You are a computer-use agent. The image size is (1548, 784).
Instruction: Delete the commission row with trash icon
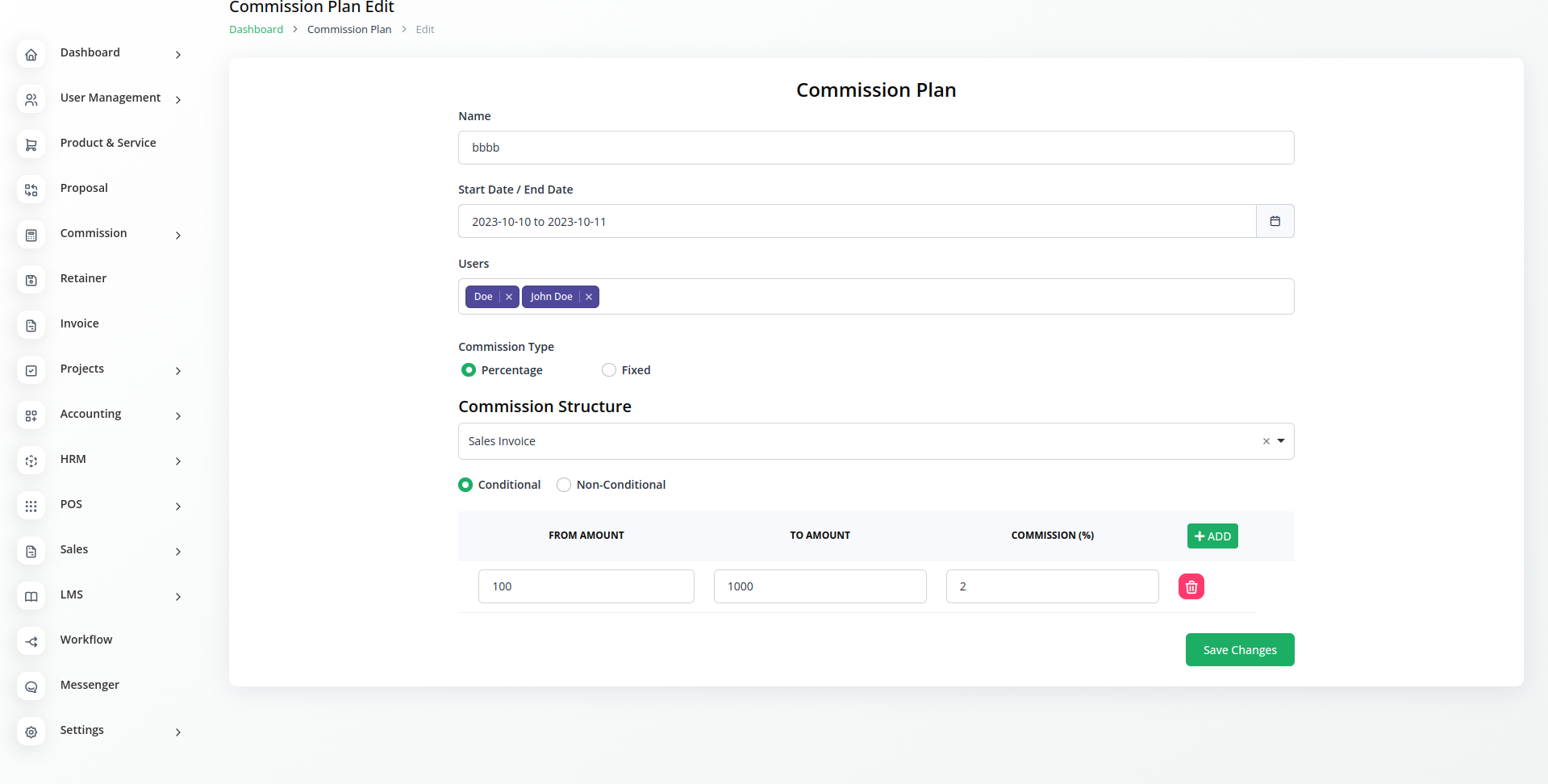click(x=1191, y=586)
